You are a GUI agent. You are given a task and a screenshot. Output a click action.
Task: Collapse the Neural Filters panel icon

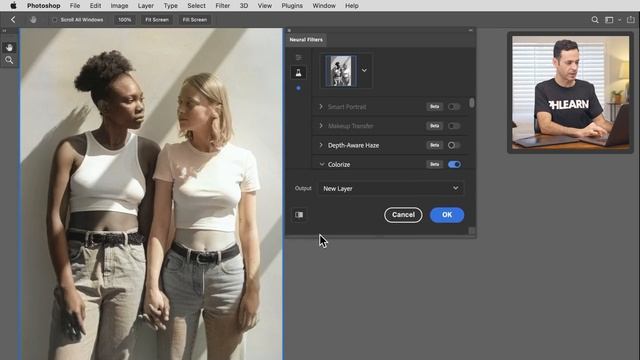471,30
